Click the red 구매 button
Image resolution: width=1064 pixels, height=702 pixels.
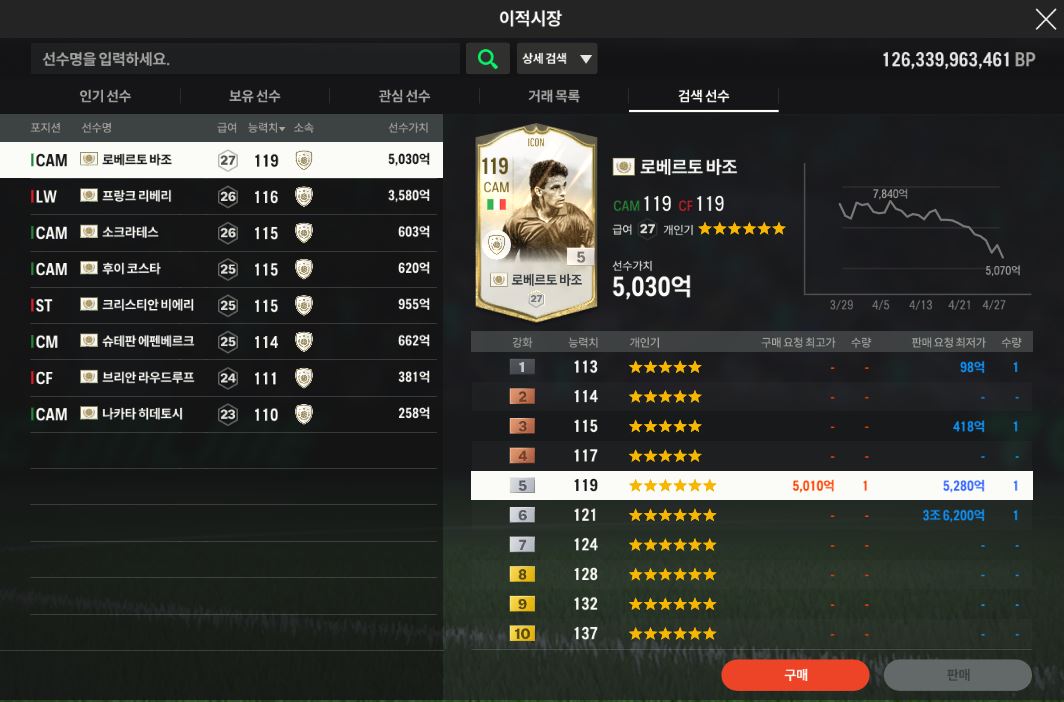point(795,675)
